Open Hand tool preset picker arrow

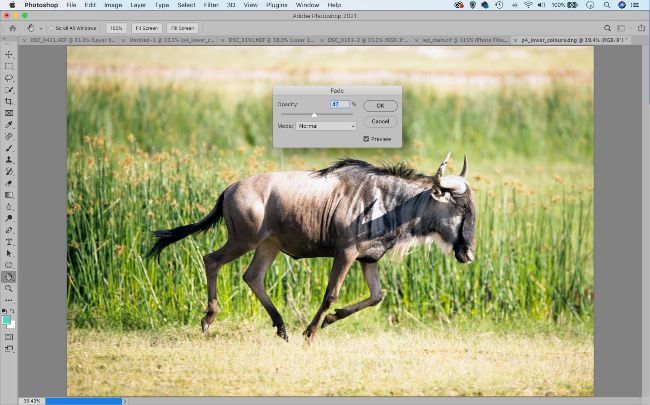pos(41,28)
